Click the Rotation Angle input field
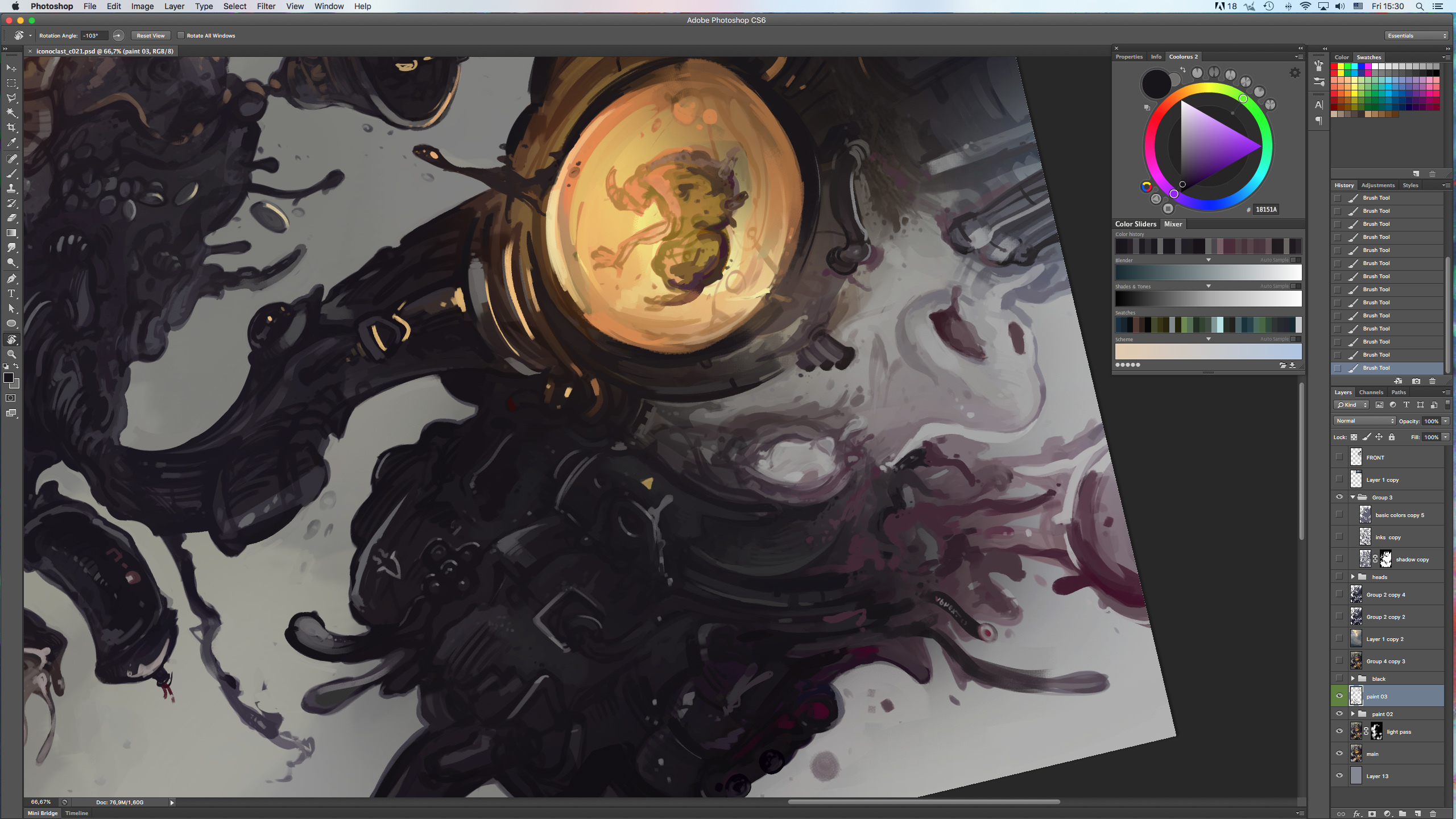This screenshot has width=1456, height=819. pyautogui.click(x=94, y=35)
